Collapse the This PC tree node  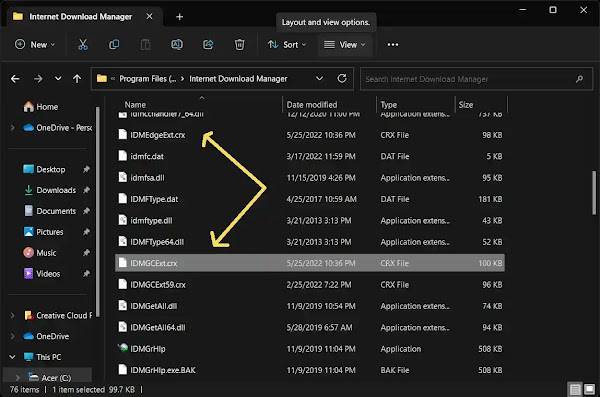tap(12, 357)
